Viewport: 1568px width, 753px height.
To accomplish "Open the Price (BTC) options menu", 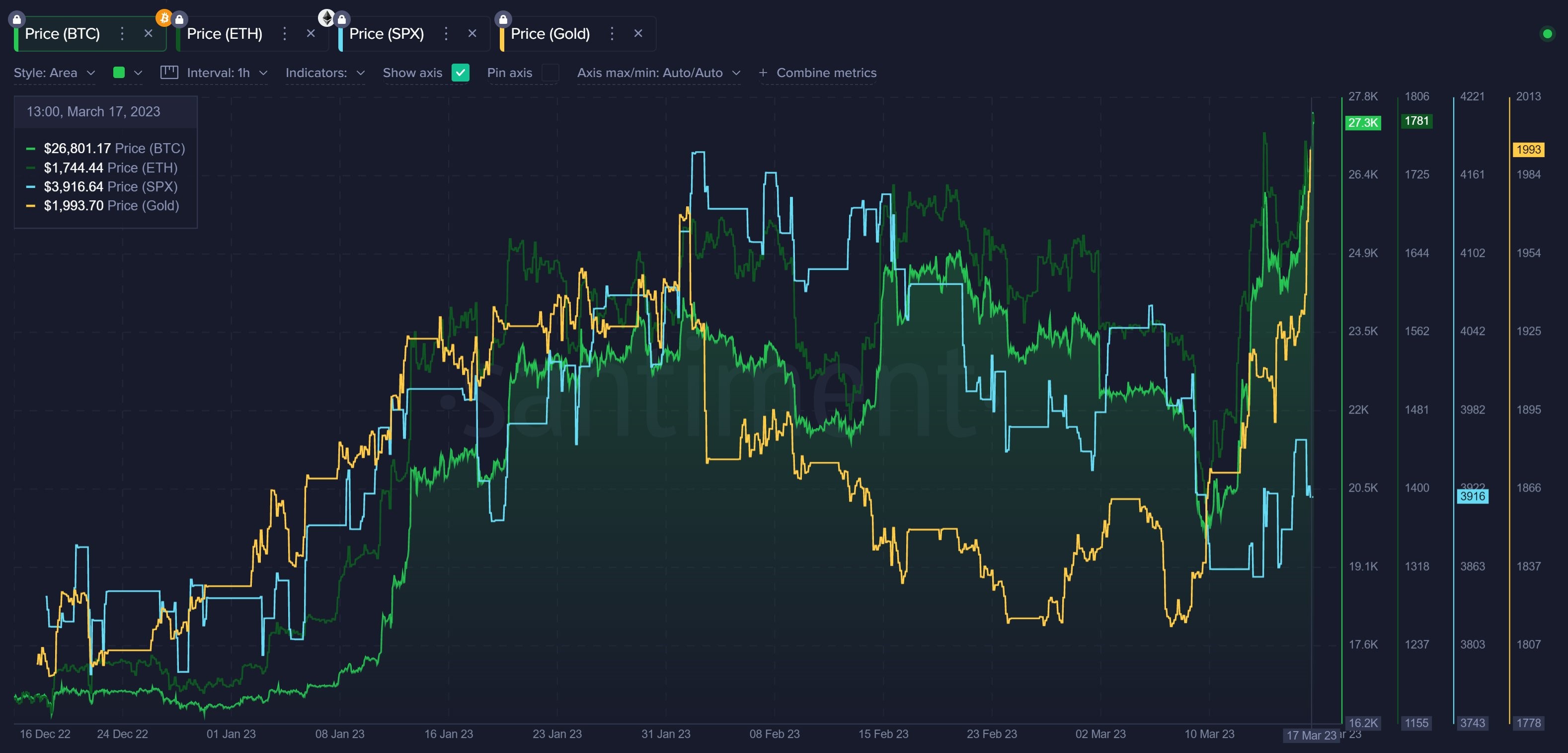I will tap(122, 33).
